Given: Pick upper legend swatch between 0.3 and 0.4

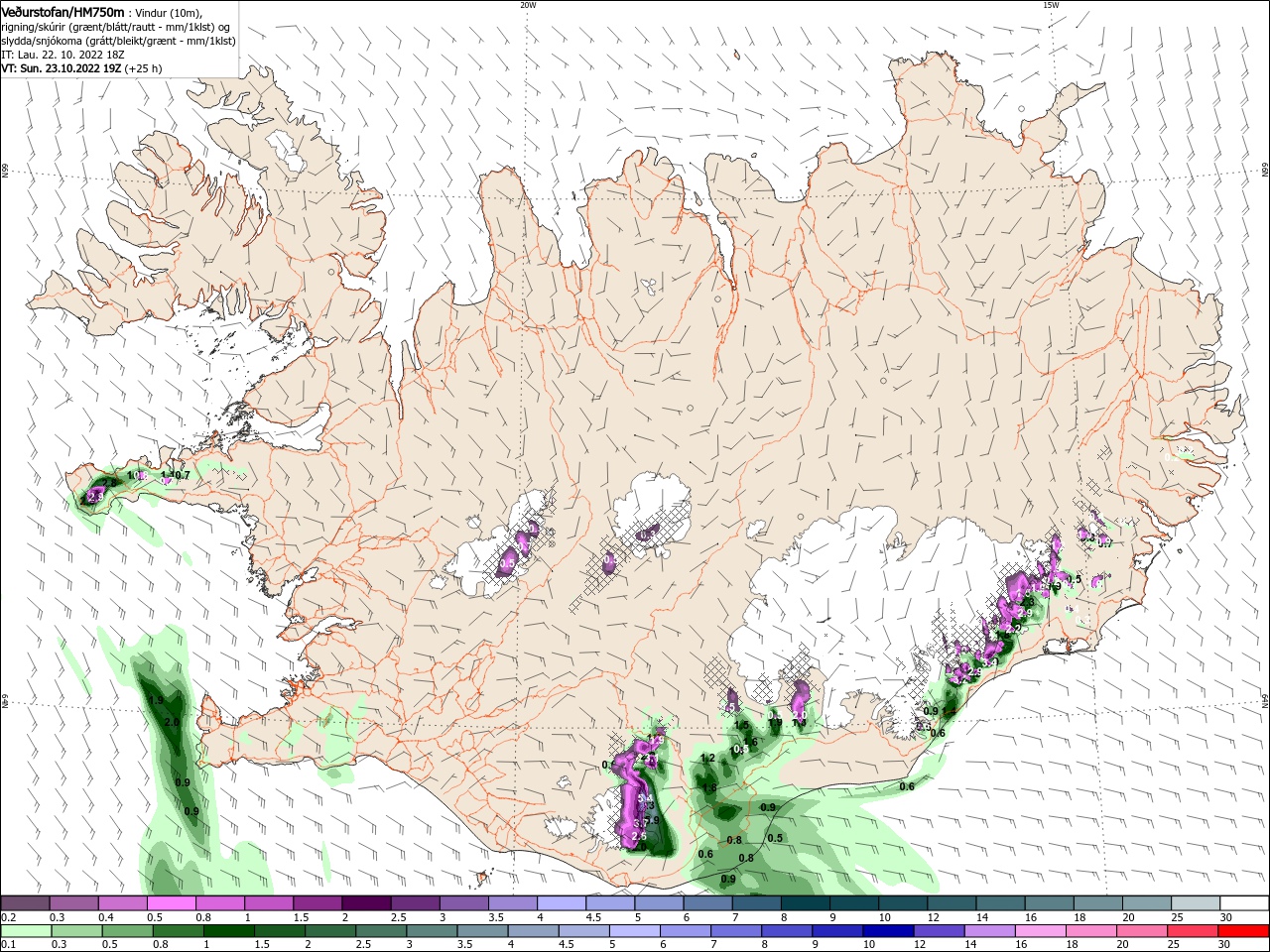Looking at the screenshot, I should pos(74,903).
